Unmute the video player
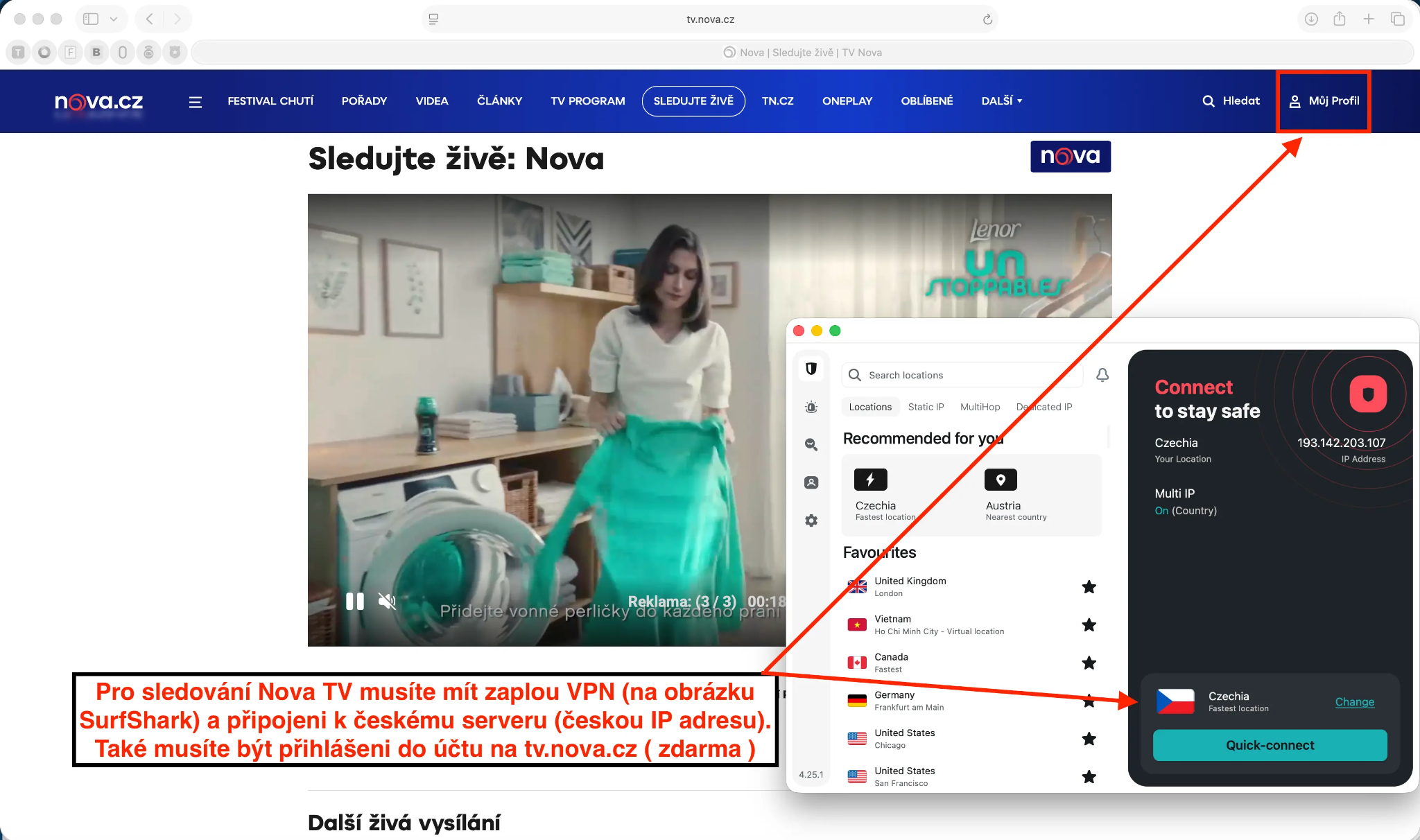 pos(387,601)
